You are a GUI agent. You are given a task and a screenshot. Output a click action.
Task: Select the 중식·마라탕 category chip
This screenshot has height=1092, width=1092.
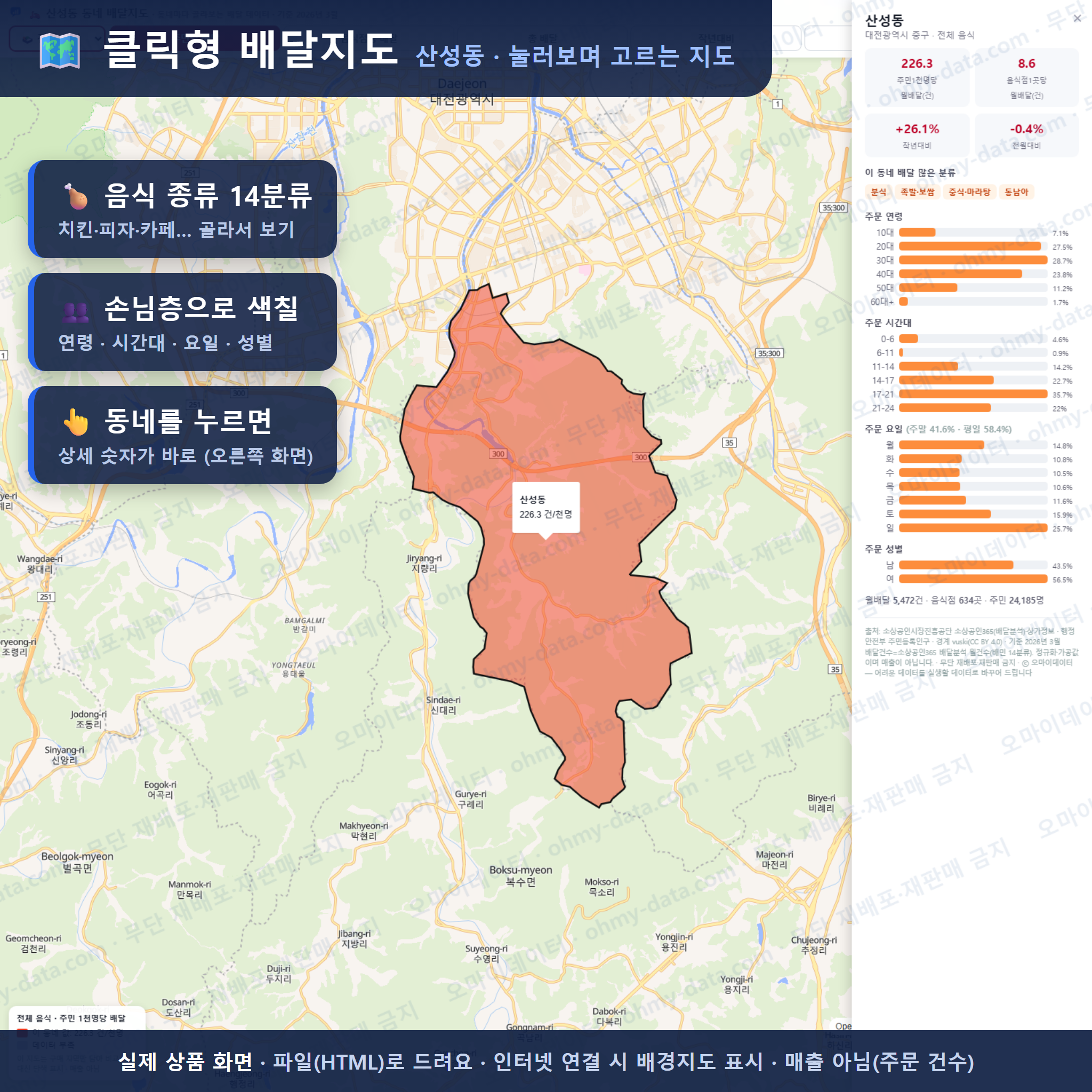coord(969,192)
